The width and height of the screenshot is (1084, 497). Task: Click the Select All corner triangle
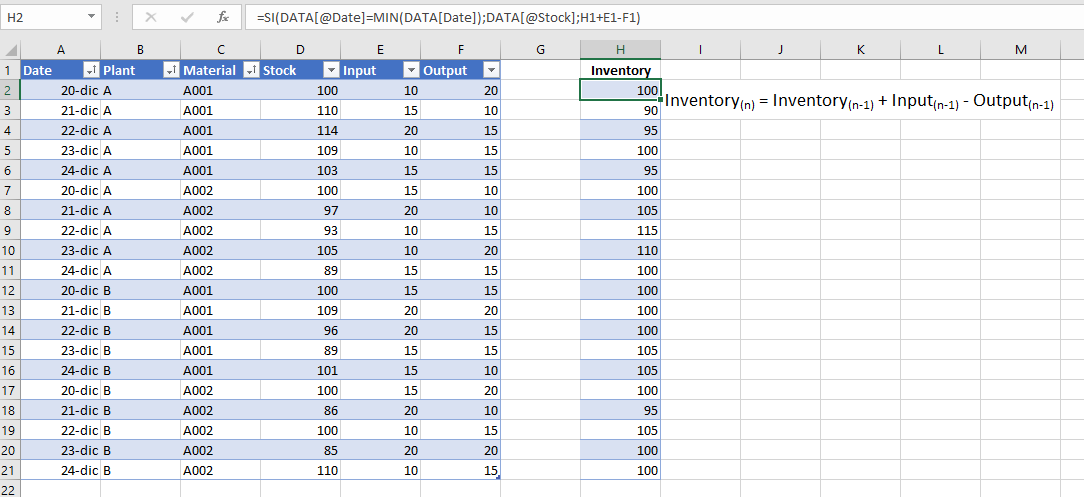[10, 50]
